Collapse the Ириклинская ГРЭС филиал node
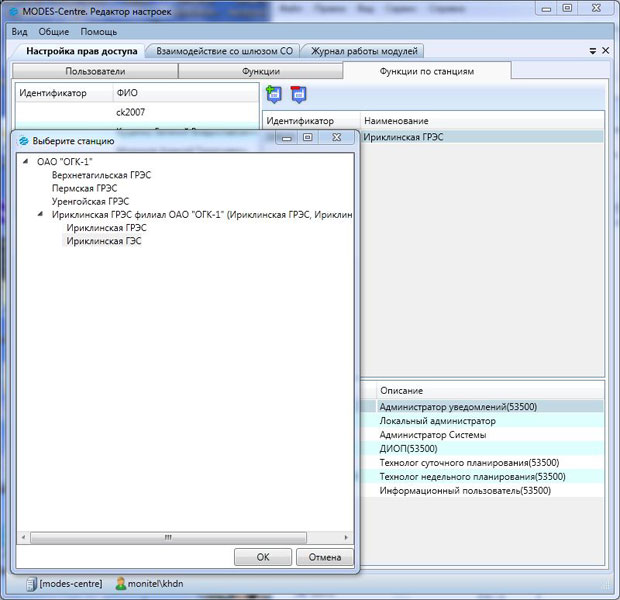Viewport: 620px width, 600px height. pyautogui.click(x=40, y=214)
